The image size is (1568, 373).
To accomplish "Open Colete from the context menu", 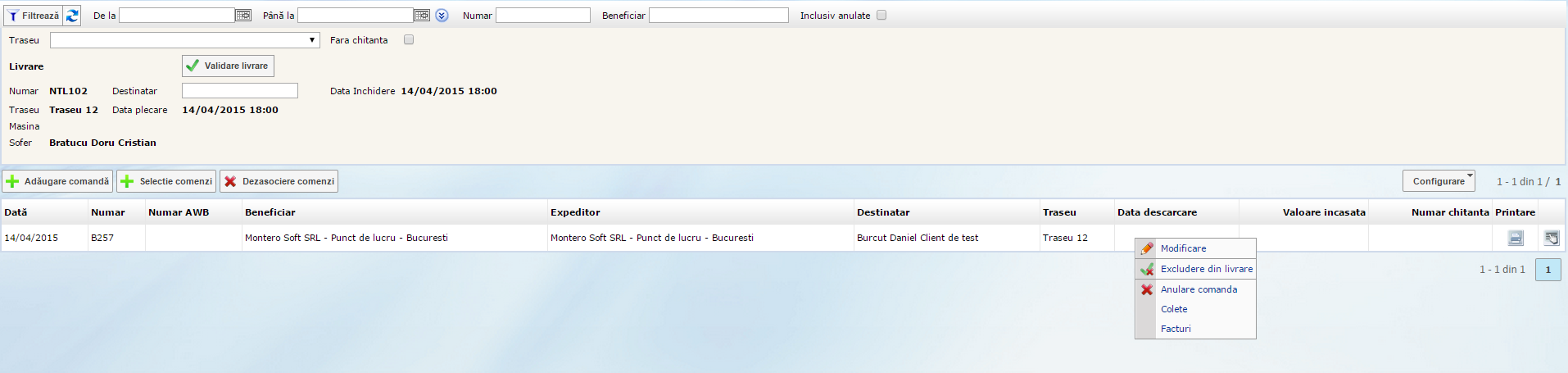I will [1174, 309].
